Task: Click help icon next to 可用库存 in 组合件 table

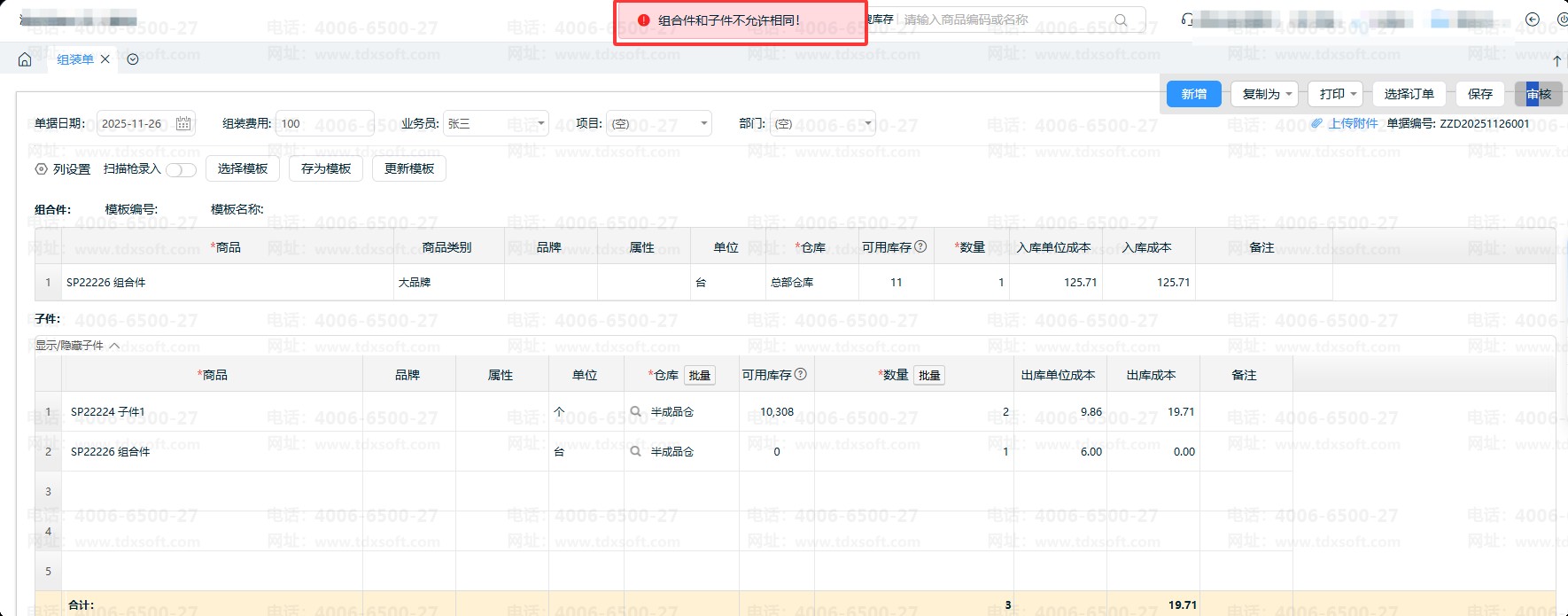Action: click(920, 246)
